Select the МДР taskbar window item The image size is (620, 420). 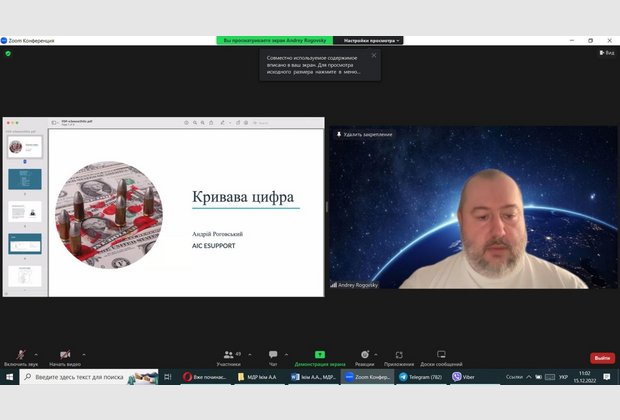click(x=258, y=377)
